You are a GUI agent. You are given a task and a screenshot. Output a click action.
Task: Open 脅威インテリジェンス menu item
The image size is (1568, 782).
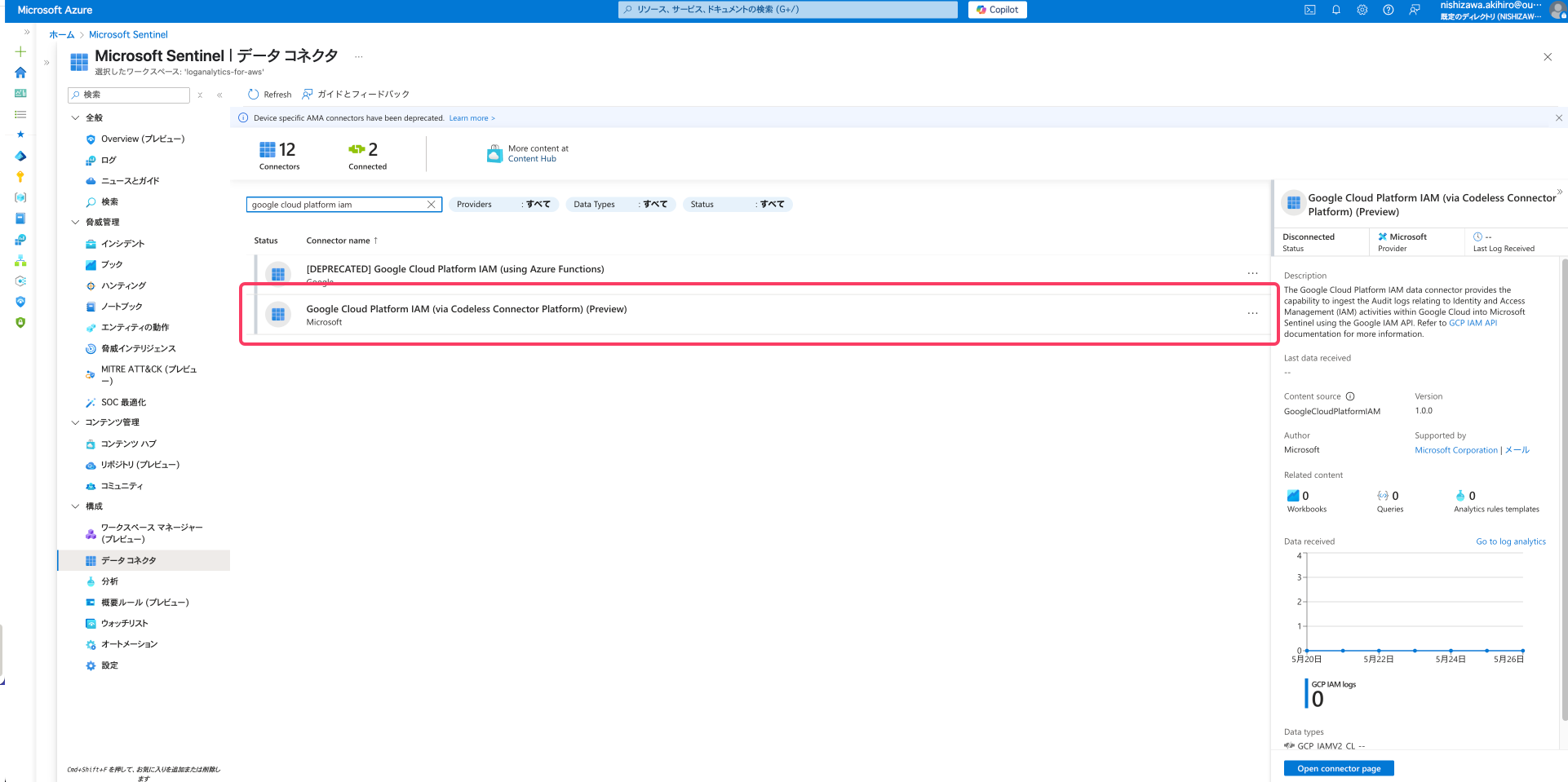coord(138,349)
